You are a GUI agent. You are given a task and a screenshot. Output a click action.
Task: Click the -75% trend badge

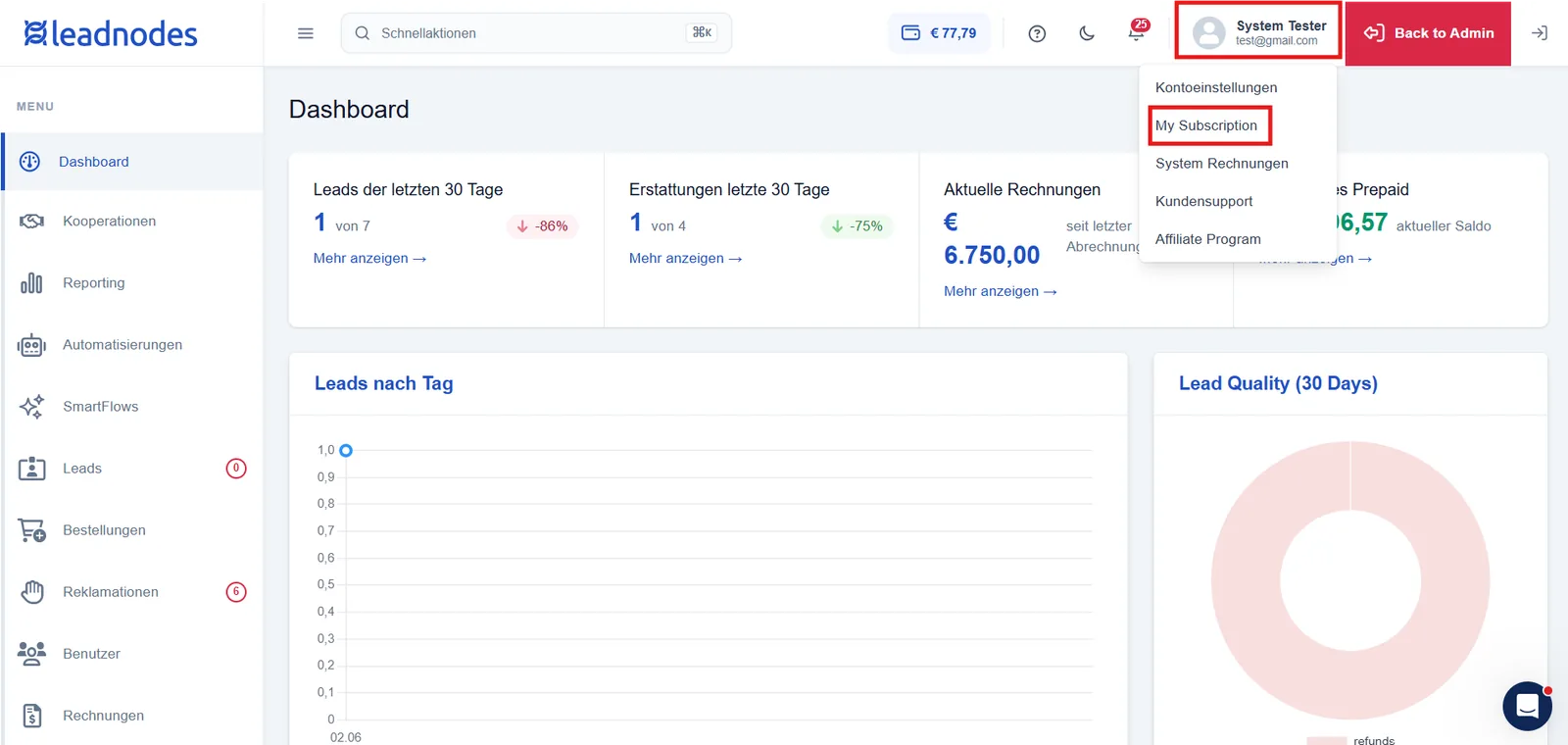(x=857, y=226)
